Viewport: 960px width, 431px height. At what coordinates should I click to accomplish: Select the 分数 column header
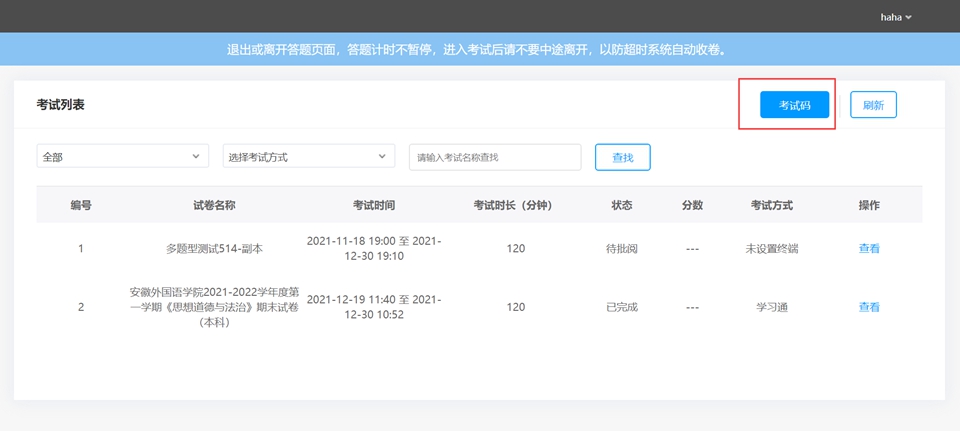[x=692, y=205]
